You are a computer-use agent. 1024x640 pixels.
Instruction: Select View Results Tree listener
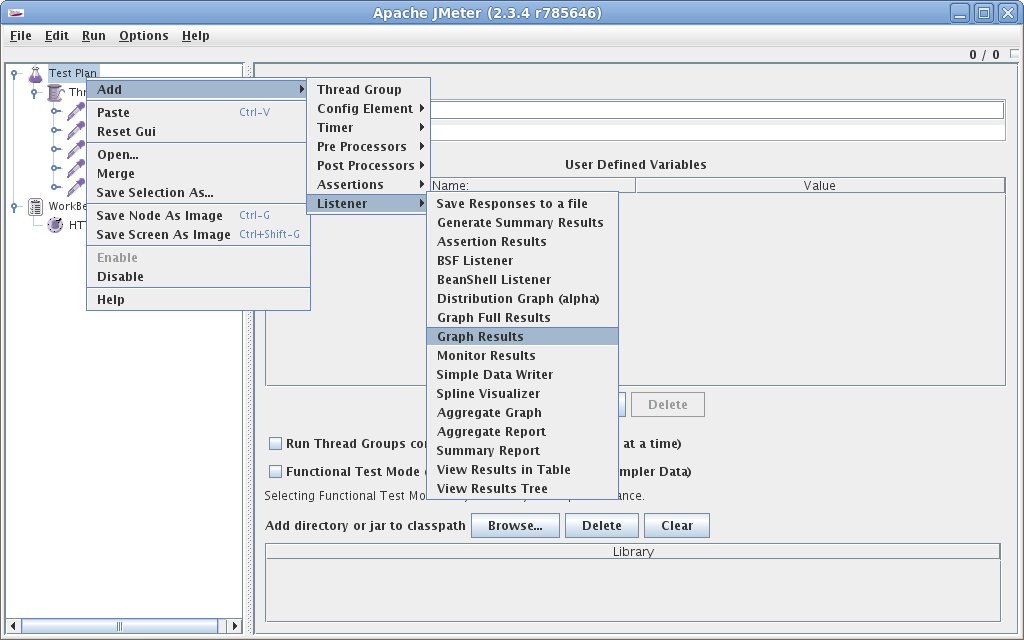point(522,488)
